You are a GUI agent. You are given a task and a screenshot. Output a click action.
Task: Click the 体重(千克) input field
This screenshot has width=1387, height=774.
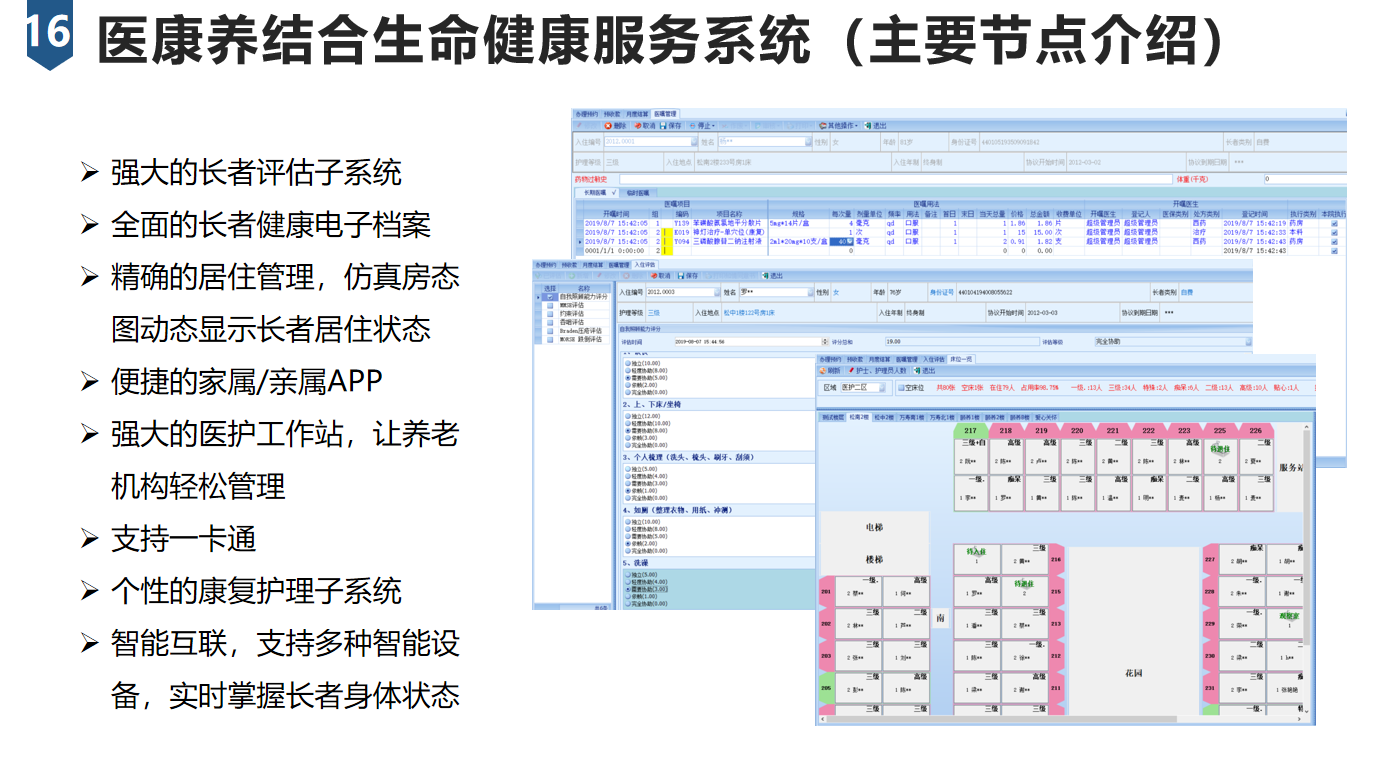pyautogui.click(x=1305, y=179)
